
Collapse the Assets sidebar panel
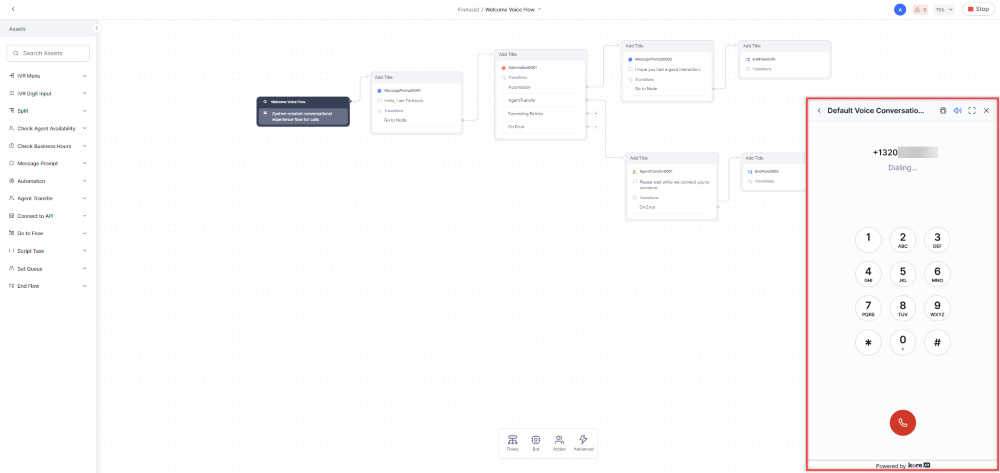point(96,28)
